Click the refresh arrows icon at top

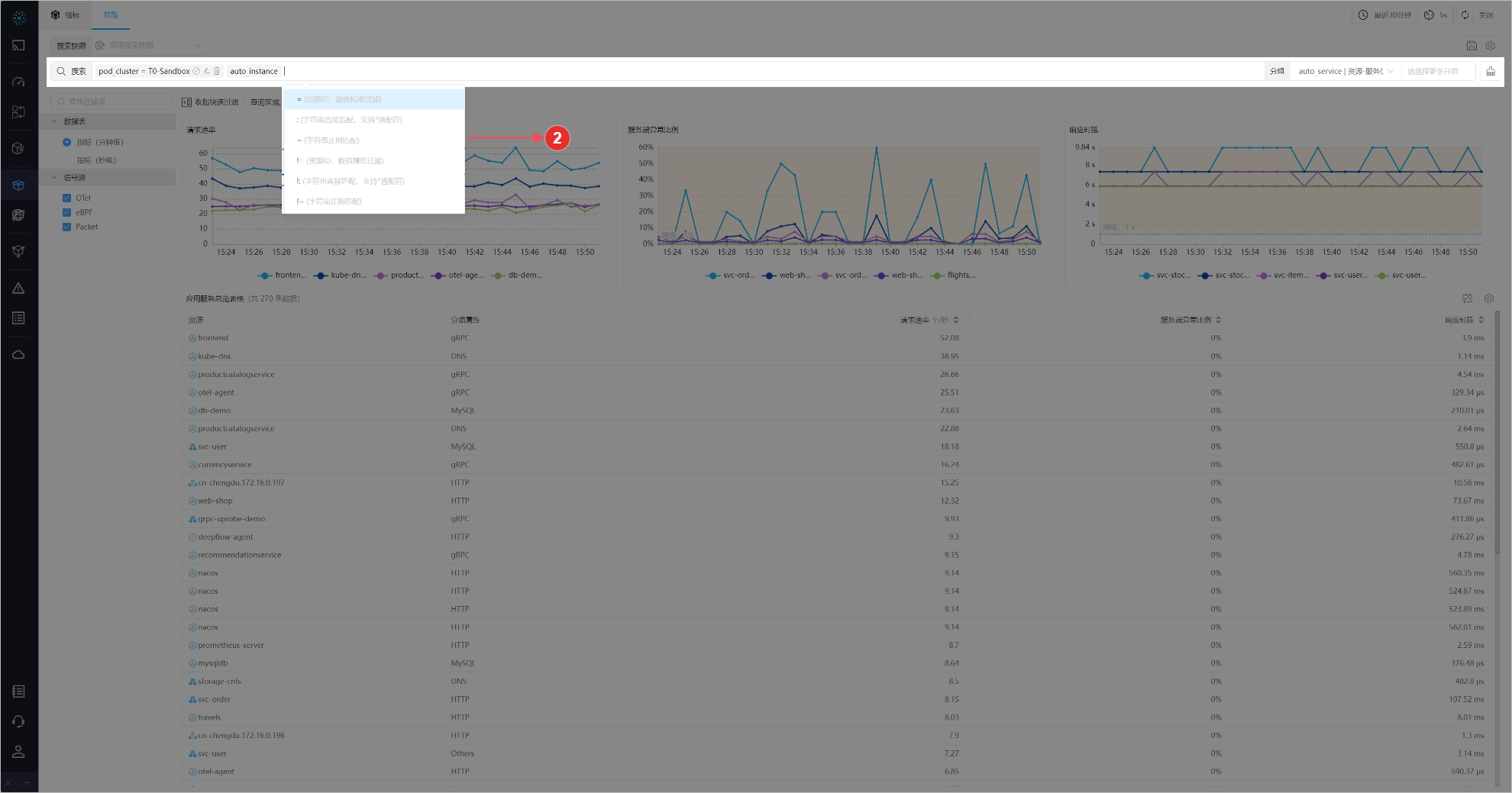(1465, 15)
